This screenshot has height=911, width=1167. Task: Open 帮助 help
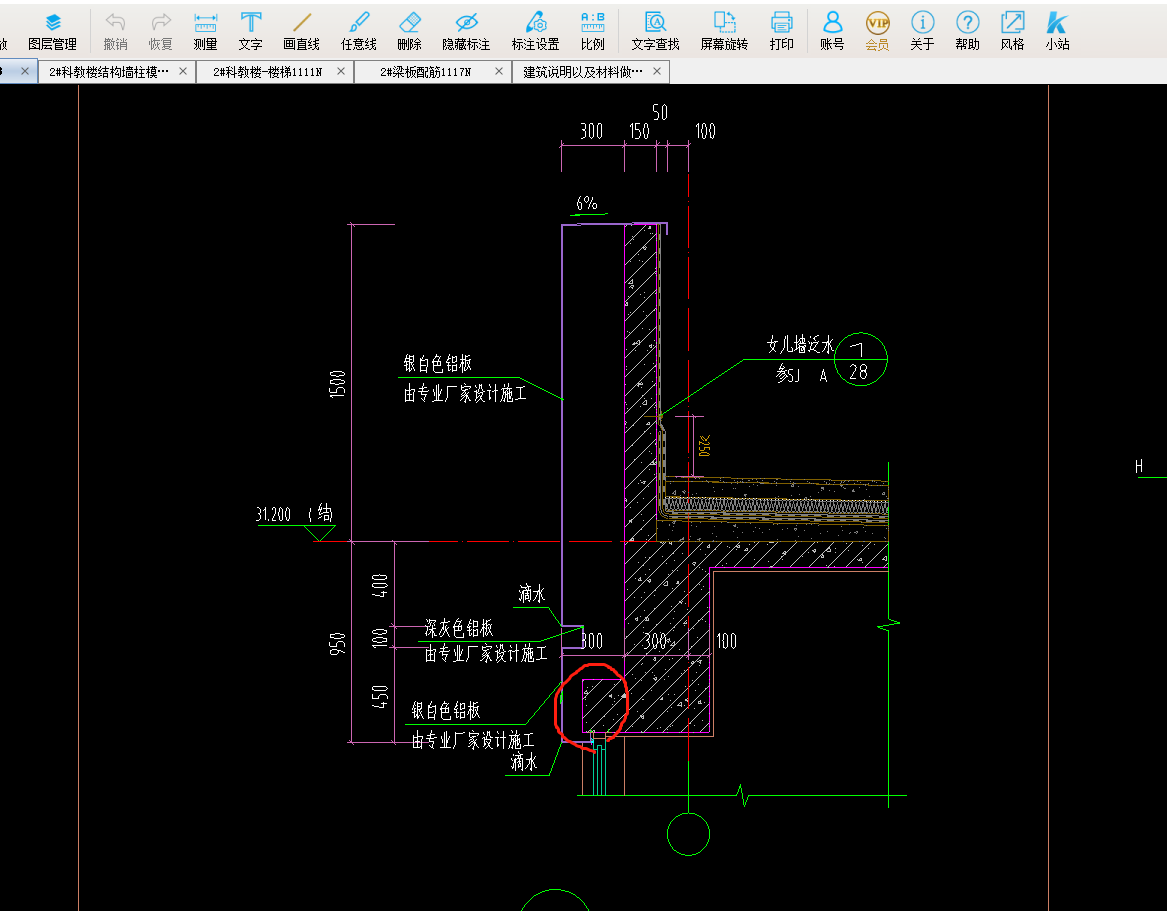[x=968, y=31]
